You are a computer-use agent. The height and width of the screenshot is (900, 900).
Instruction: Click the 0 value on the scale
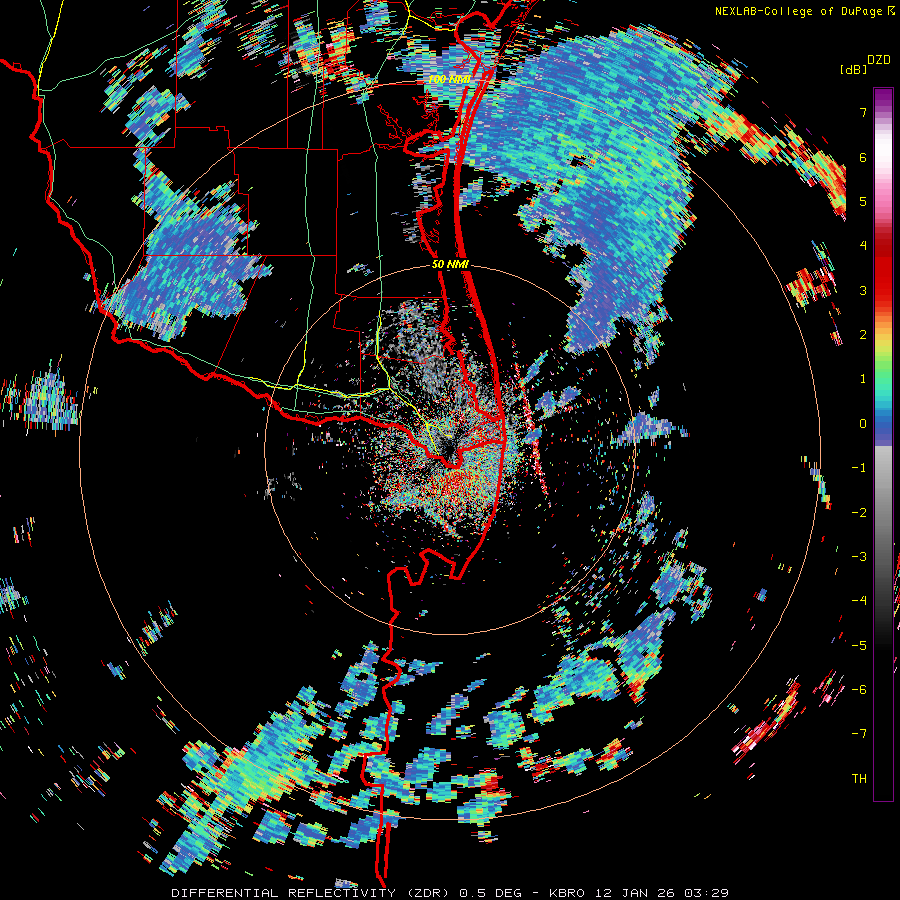click(863, 423)
